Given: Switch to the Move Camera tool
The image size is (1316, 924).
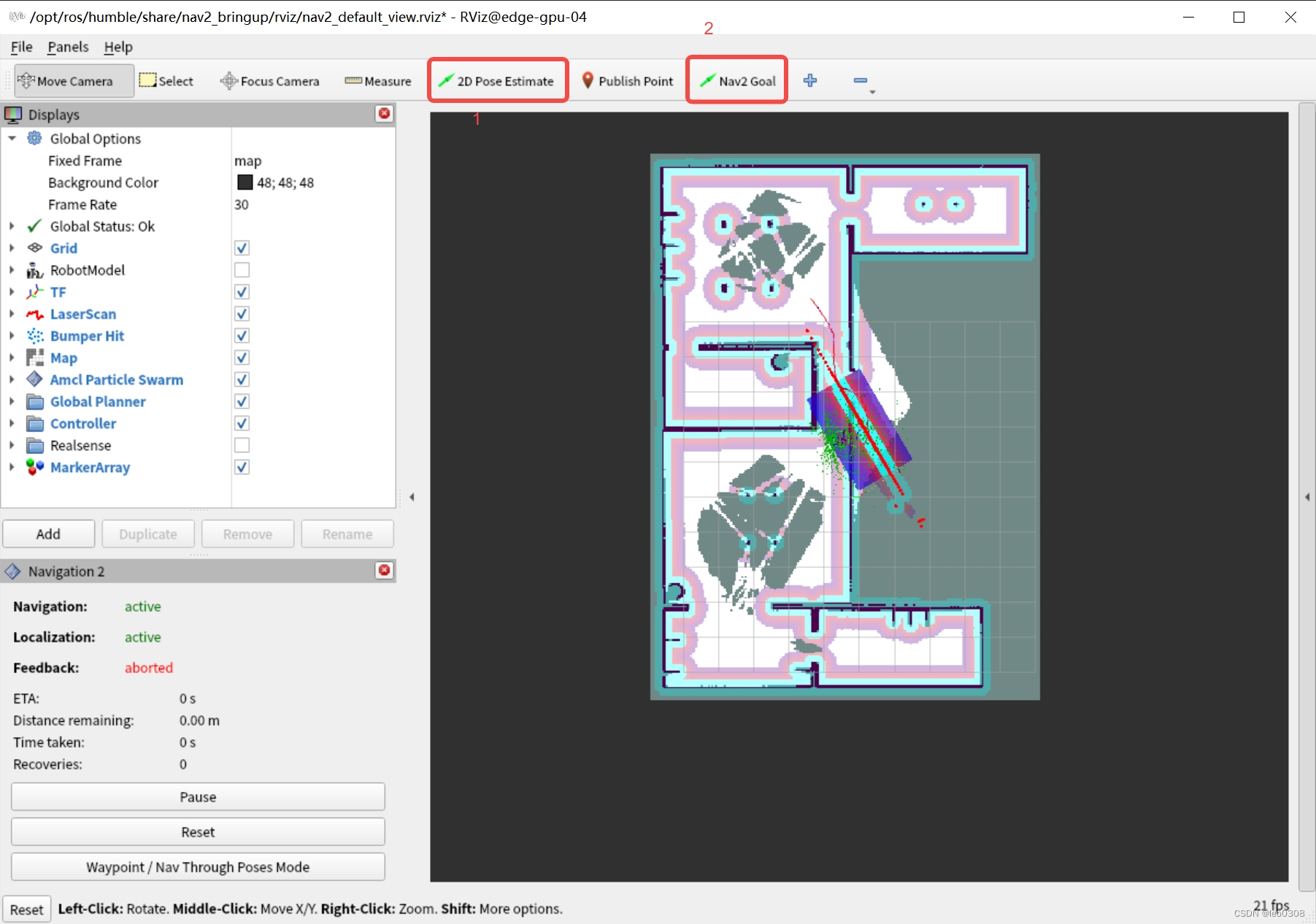Looking at the screenshot, I should point(72,80).
